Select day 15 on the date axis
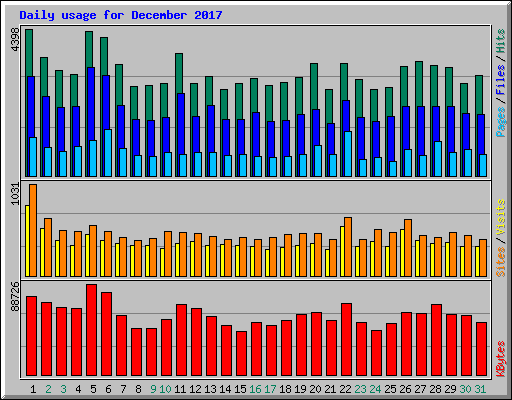This screenshot has width=512, height=400. 240,389
